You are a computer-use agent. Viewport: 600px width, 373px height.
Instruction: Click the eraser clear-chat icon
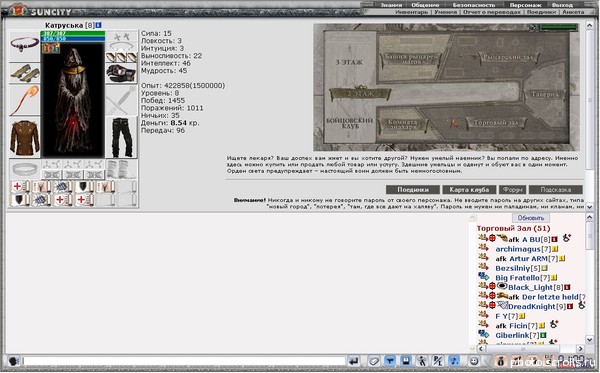(x=374, y=361)
